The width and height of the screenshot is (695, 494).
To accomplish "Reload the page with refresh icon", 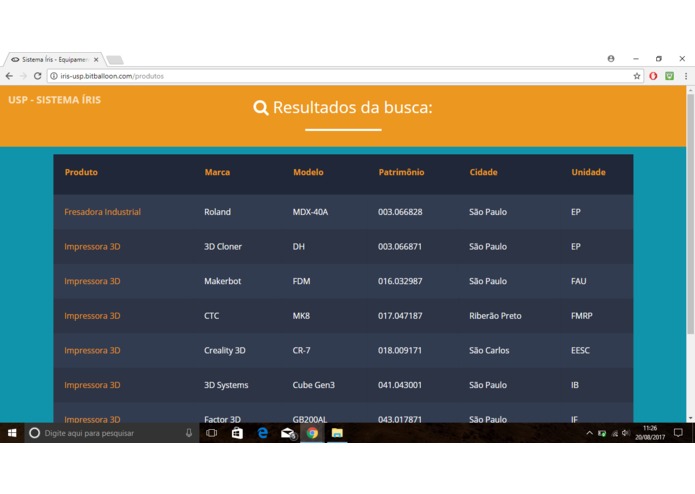I will [x=38, y=76].
